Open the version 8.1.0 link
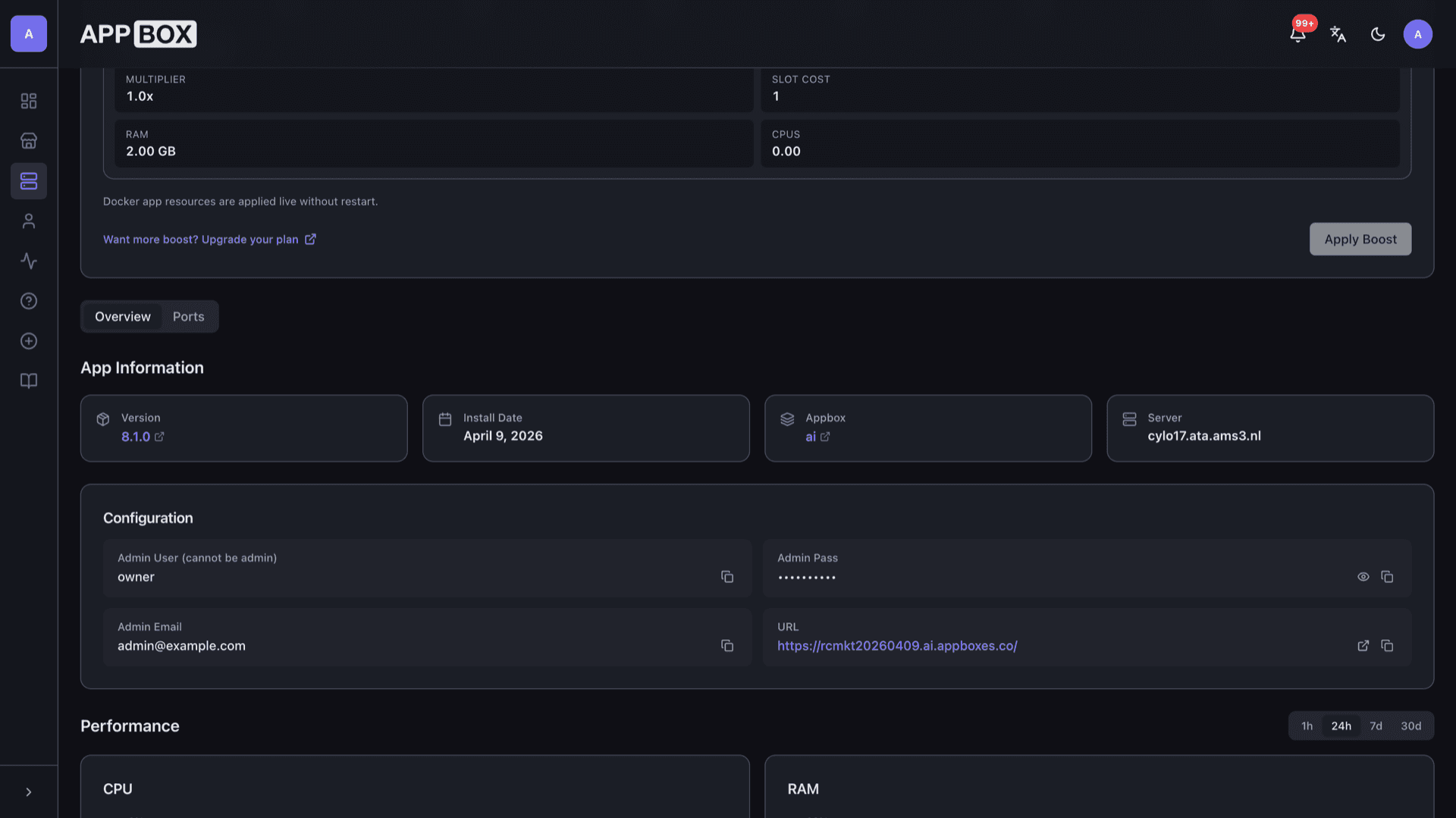Image resolution: width=1456 pixels, height=818 pixels. [x=143, y=437]
